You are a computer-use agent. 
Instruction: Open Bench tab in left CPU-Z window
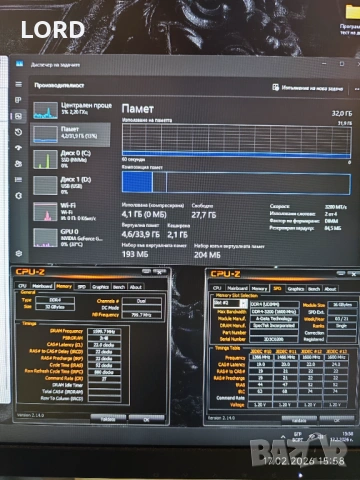point(119,286)
